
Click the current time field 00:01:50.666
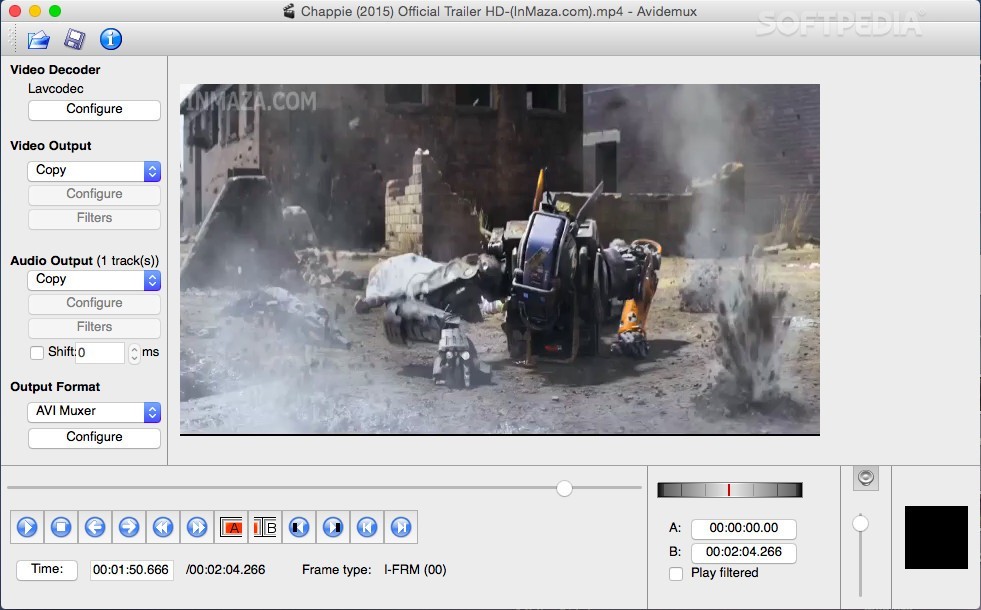click(131, 570)
